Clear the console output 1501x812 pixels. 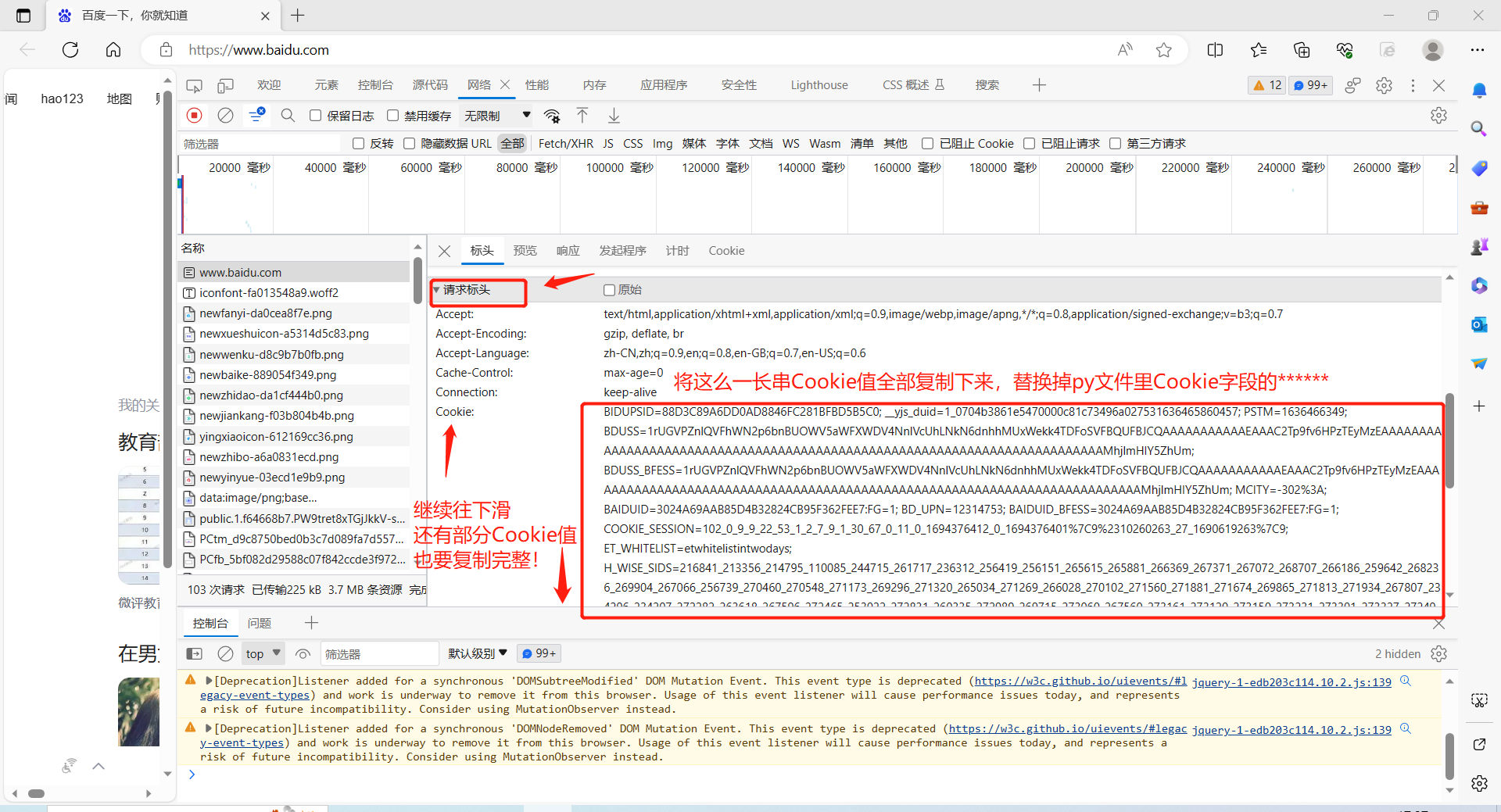point(225,653)
